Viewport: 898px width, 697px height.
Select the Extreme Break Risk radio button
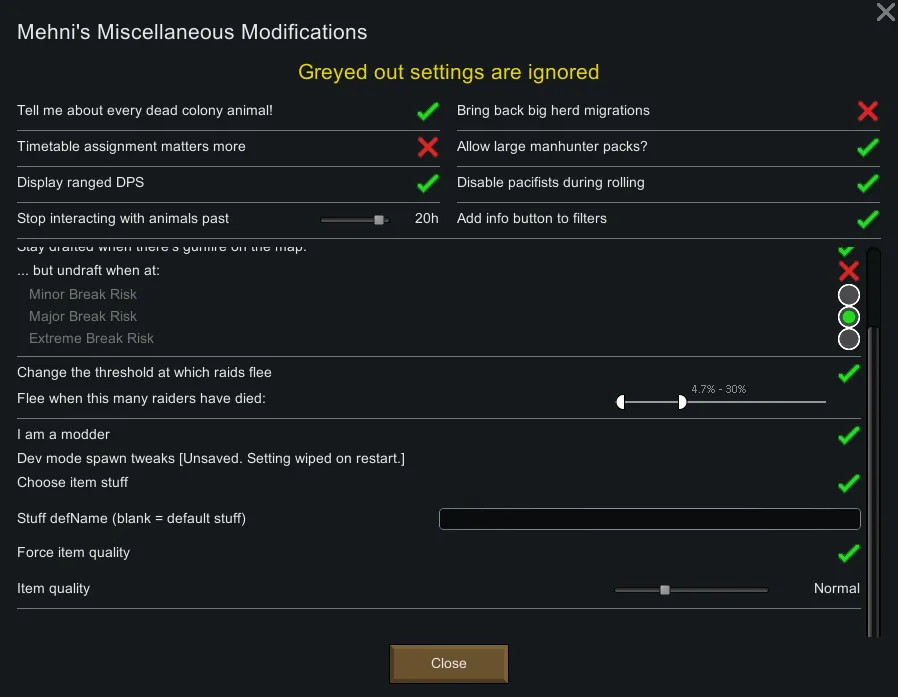pos(849,339)
